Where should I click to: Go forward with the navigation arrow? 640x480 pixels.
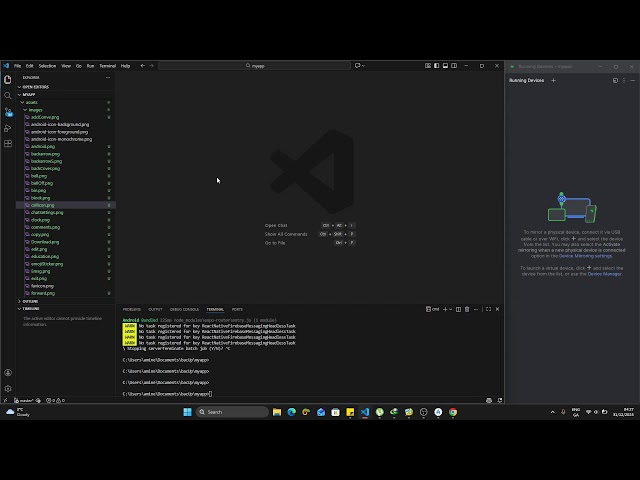click(x=151, y=66)
